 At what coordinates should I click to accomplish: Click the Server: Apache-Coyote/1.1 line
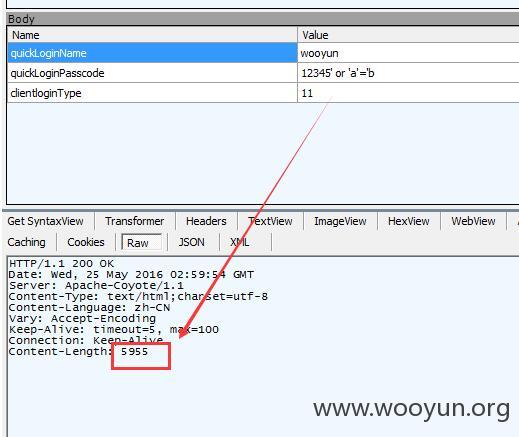(x=96, y=286)
